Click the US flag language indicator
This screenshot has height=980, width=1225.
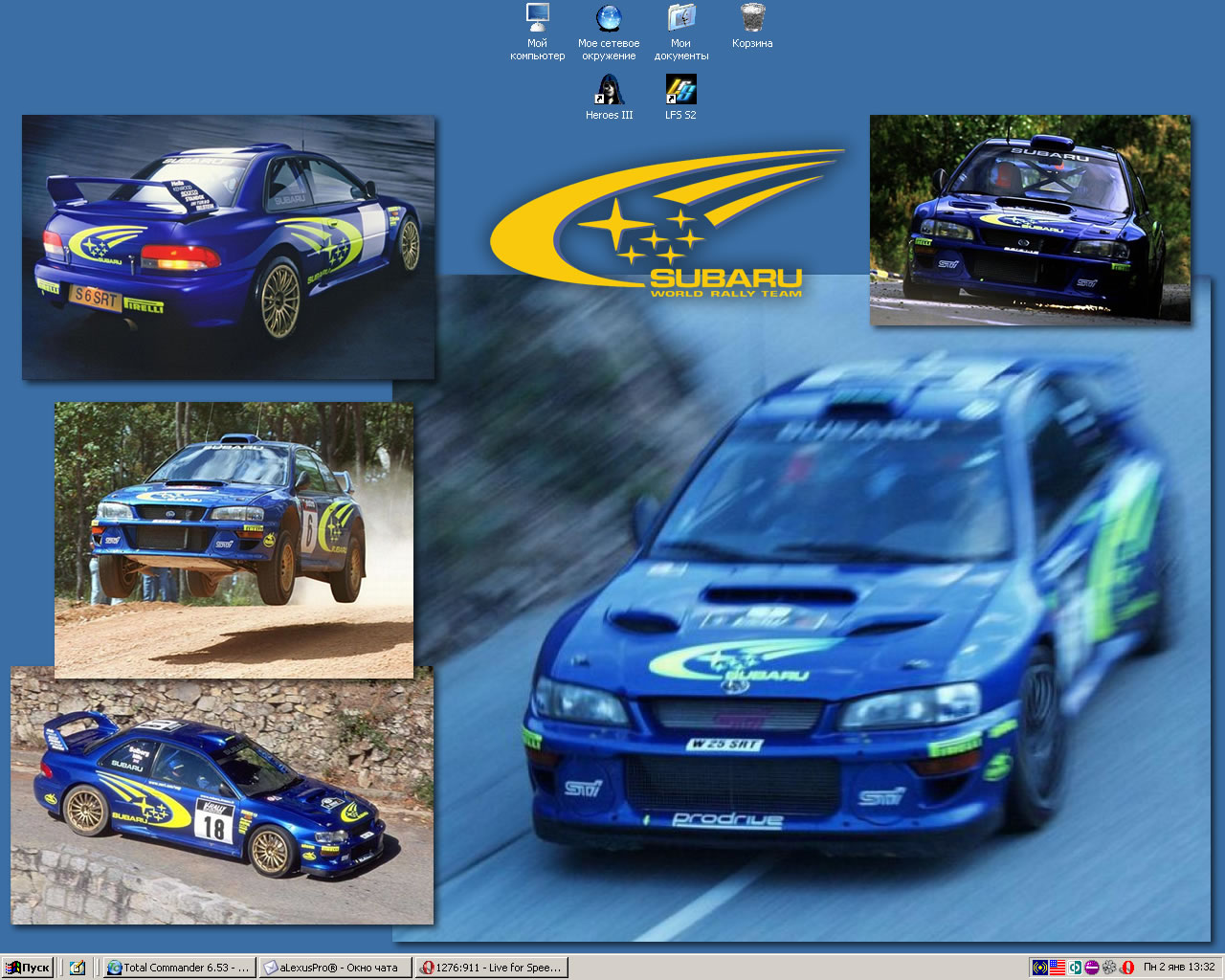click(x=1058, y=968)
